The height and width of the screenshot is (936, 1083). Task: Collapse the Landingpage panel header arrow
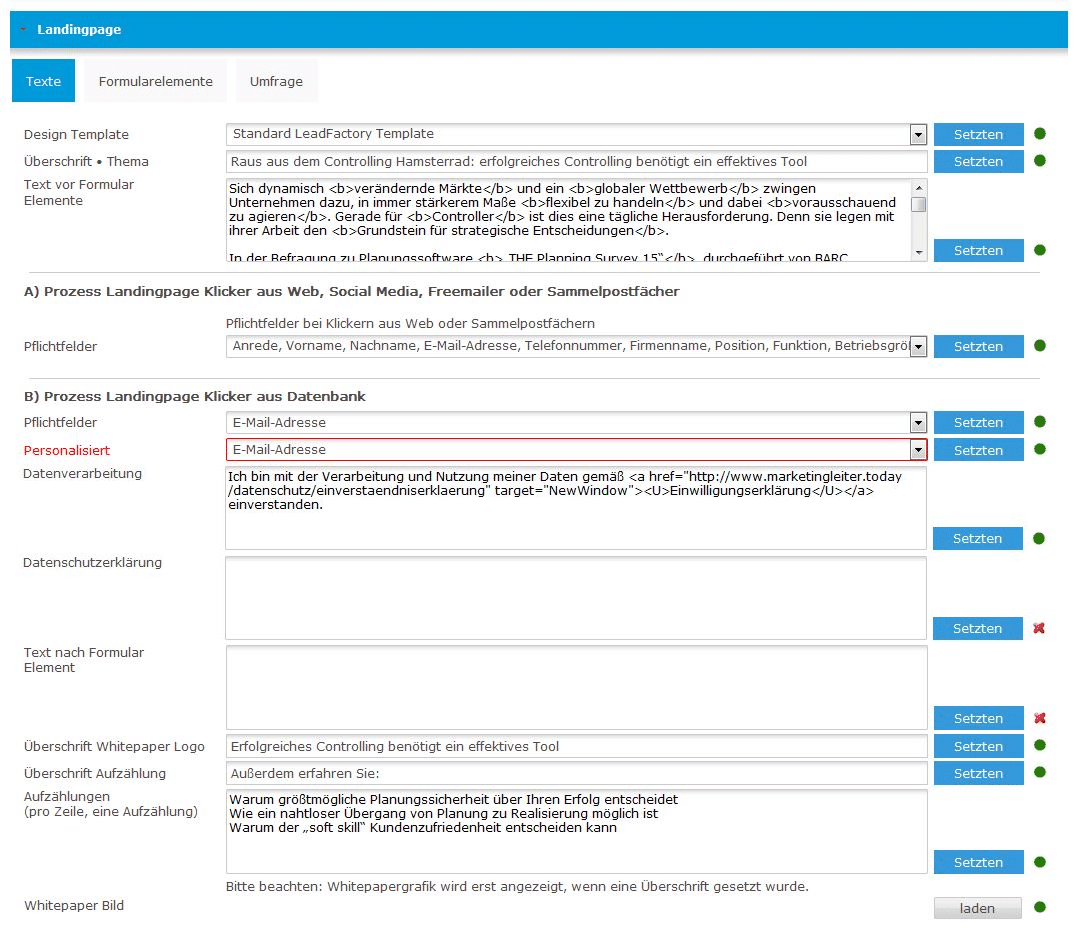coord(24,30)
